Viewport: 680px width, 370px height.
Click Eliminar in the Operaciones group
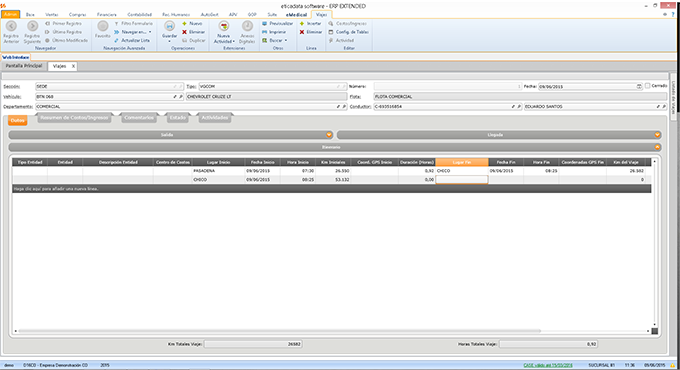(x=193, y=32)
